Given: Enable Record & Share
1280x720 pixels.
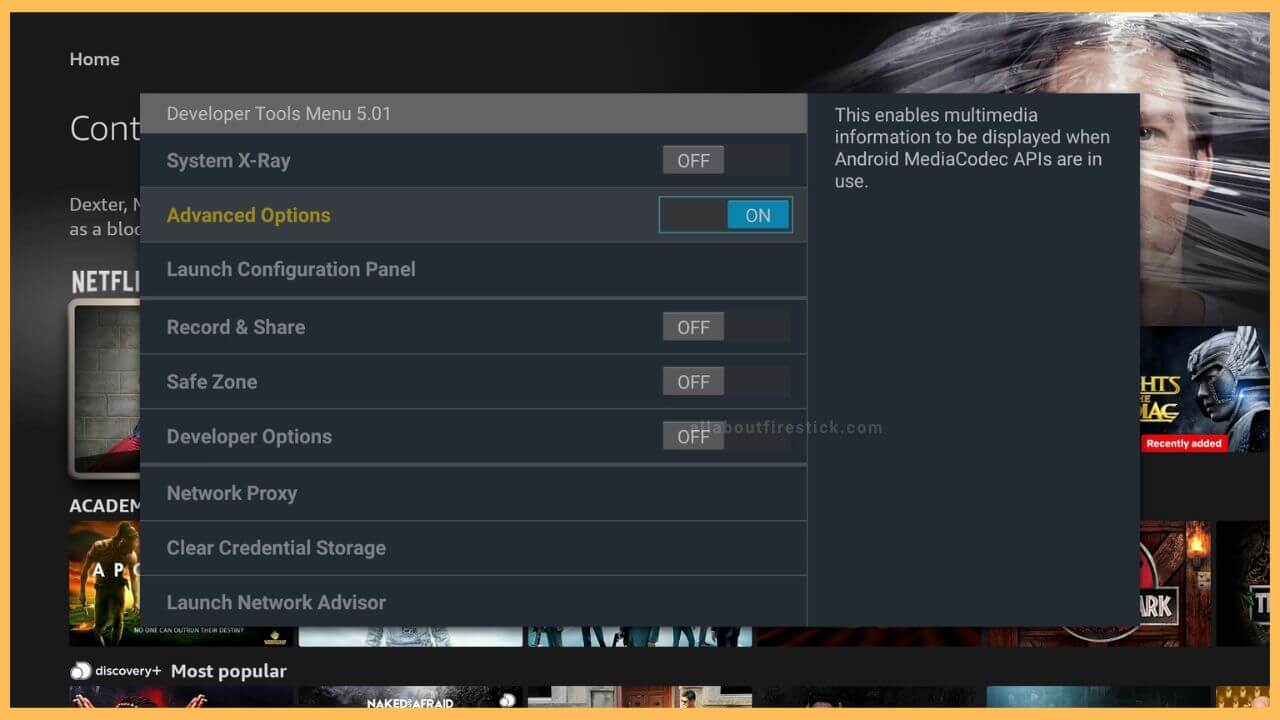Looking at the screenshot, I should (x=693, y=326).
